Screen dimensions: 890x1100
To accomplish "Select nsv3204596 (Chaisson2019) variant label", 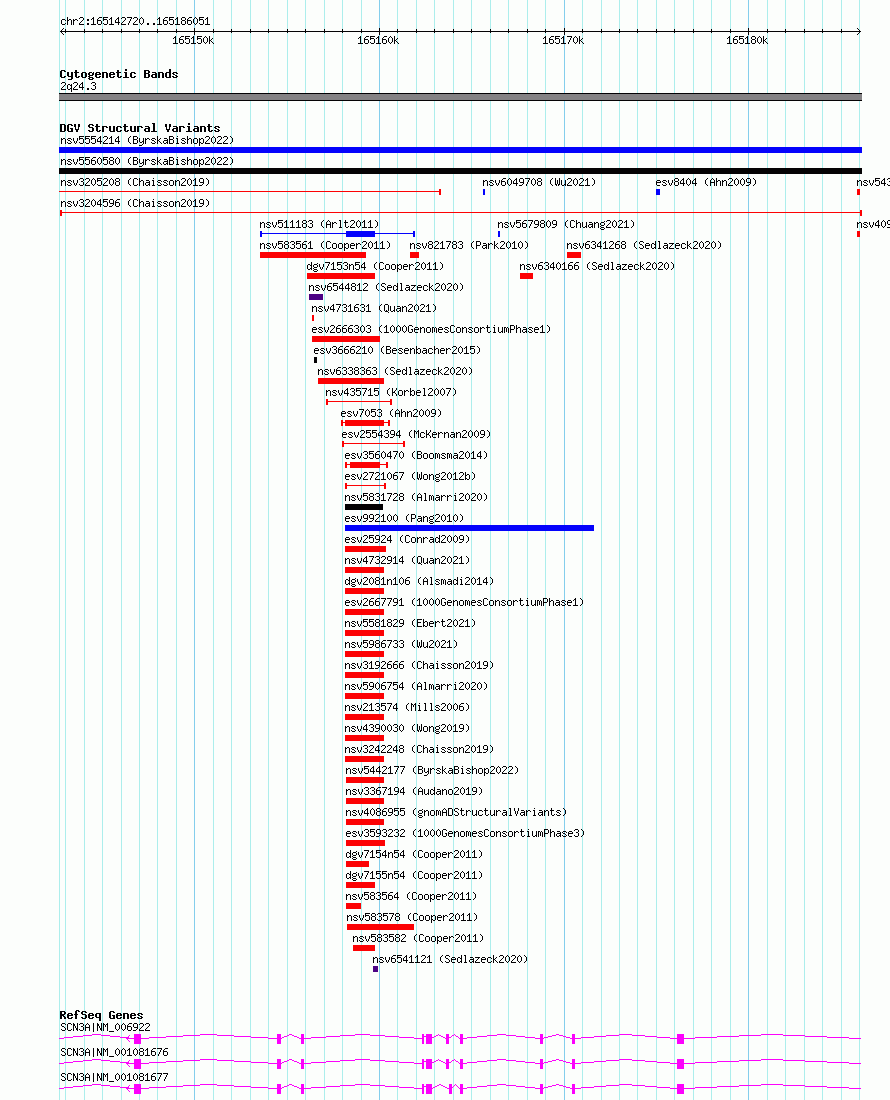I will (135, 203).
